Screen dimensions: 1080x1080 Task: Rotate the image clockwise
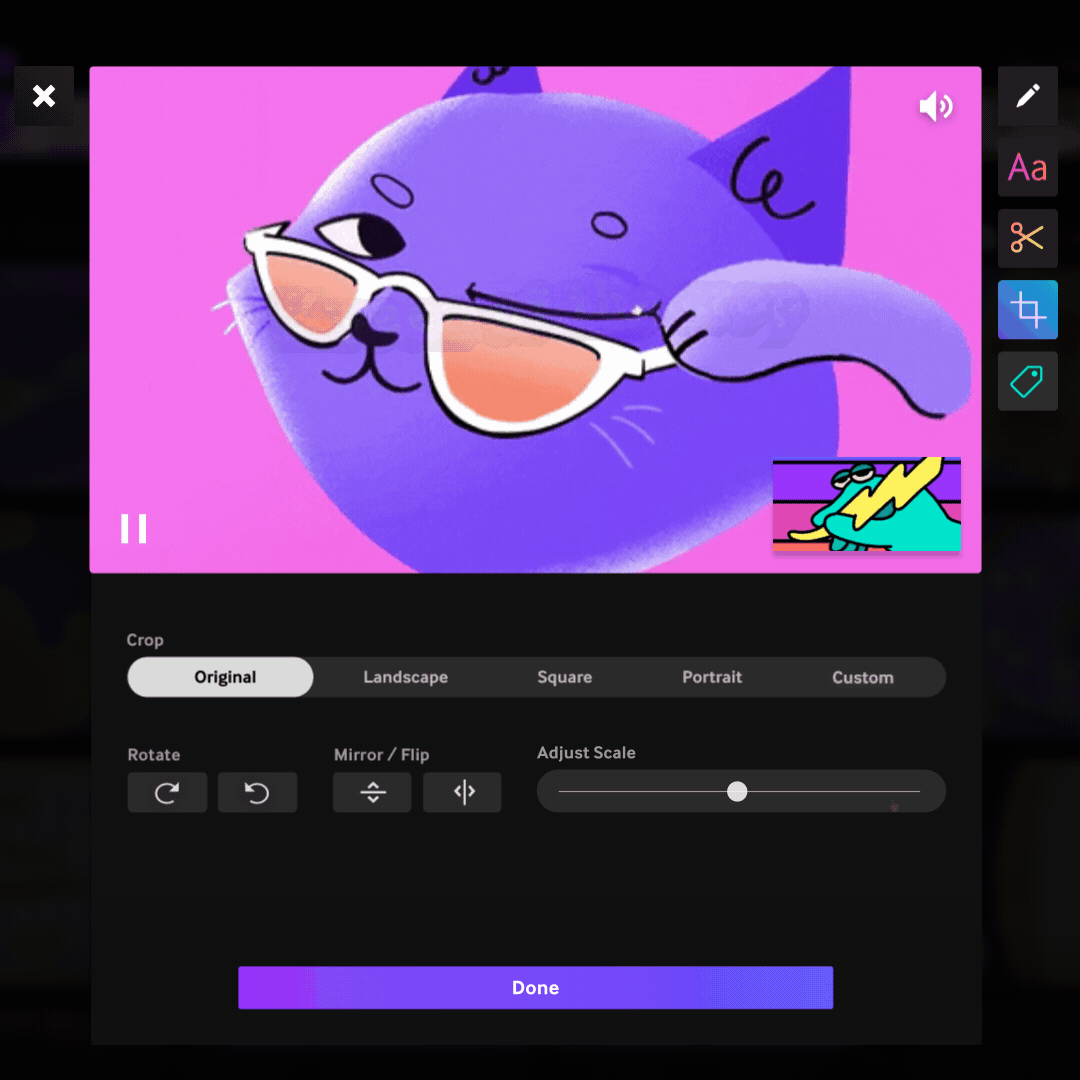click(167, 792)
